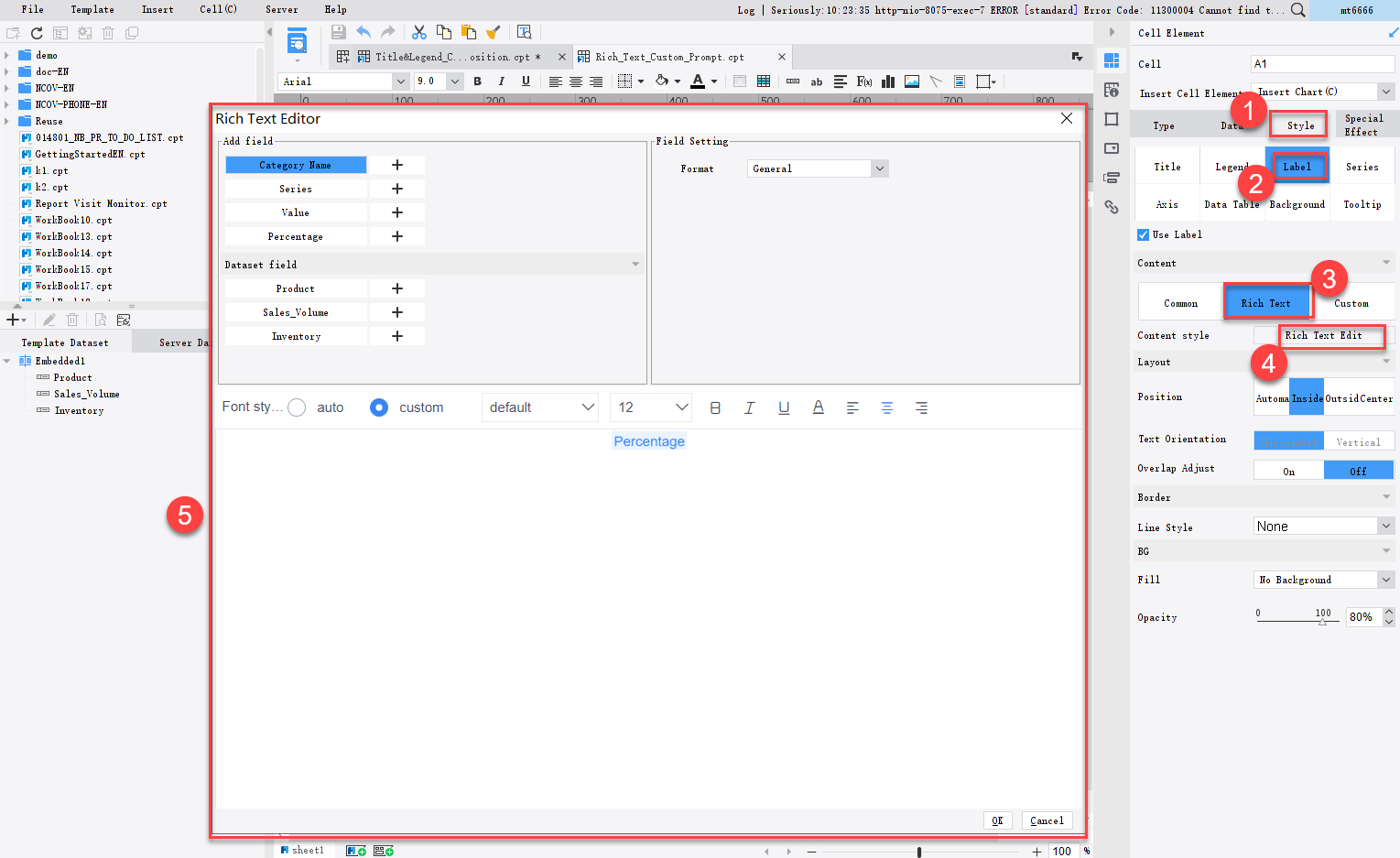Insert an image via toolbar icon
1400x858 pixels.
(912, 81)
